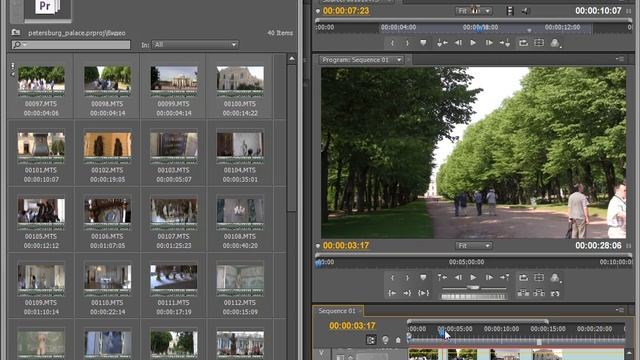Go to Out point in Program monitor
The image size is (640, 360).
pyautogui.click(x=407, y=293)
